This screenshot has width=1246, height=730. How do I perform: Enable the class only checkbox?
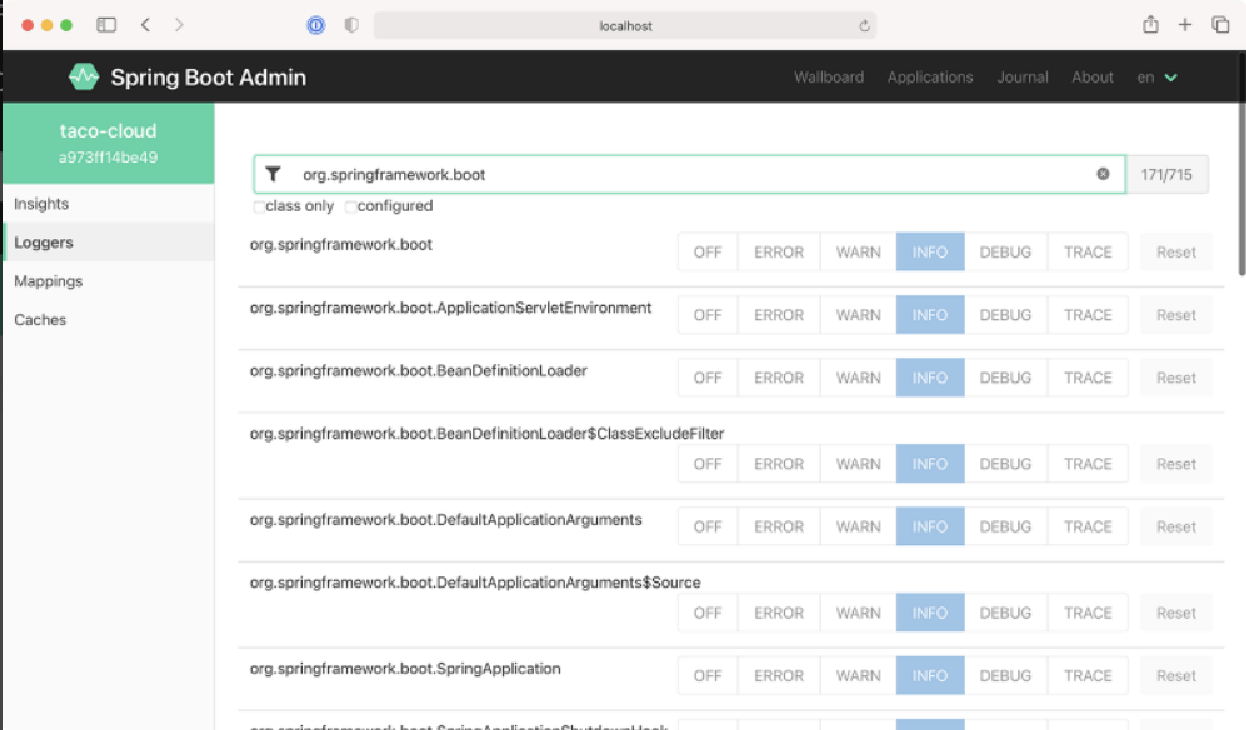(259, 207)
